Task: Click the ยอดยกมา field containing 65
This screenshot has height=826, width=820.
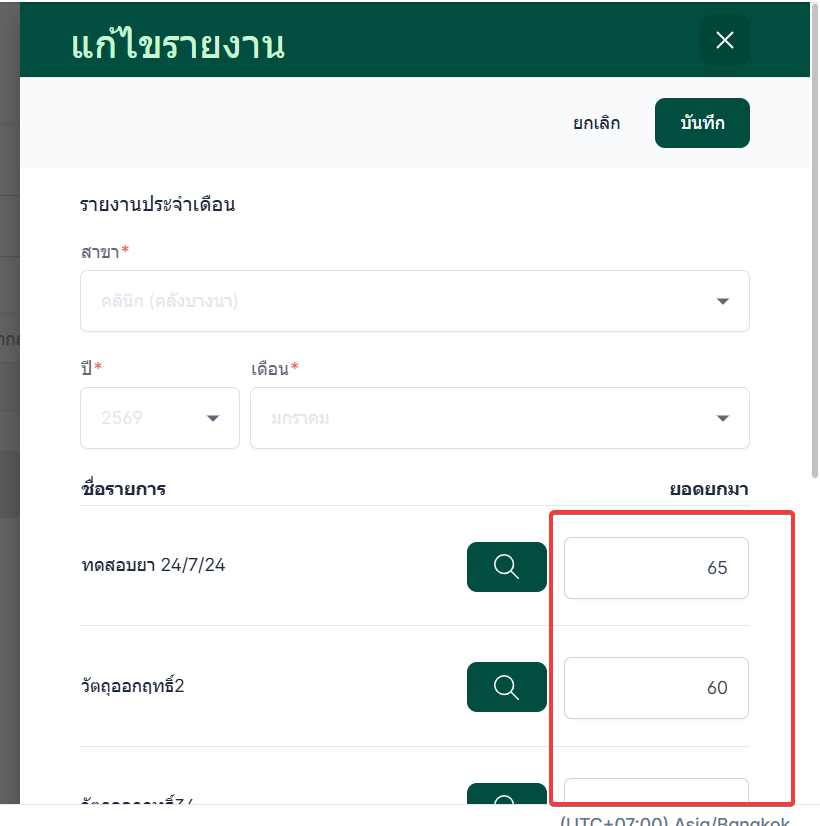Action: 656,568
